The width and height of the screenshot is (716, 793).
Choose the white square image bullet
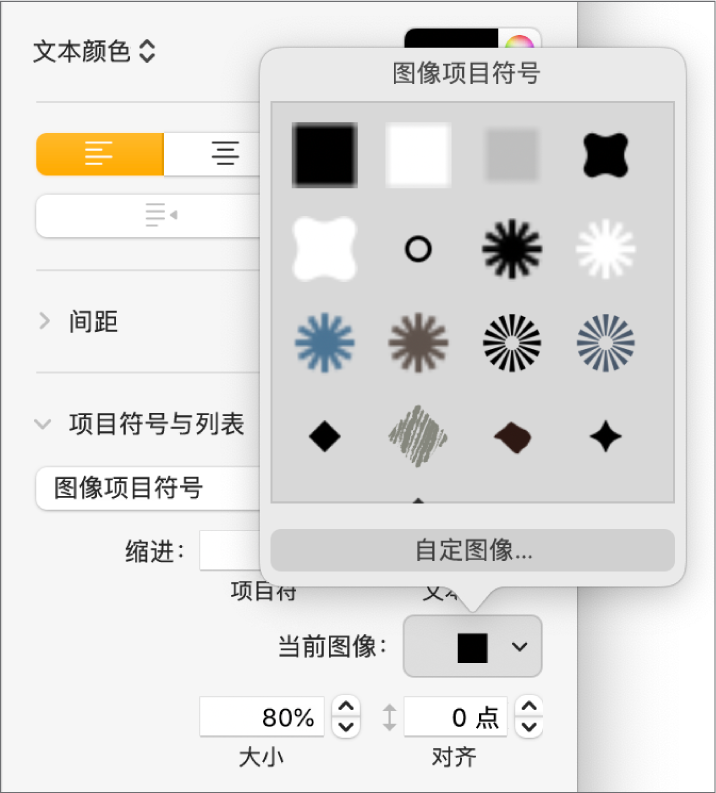tap(418, 155)
